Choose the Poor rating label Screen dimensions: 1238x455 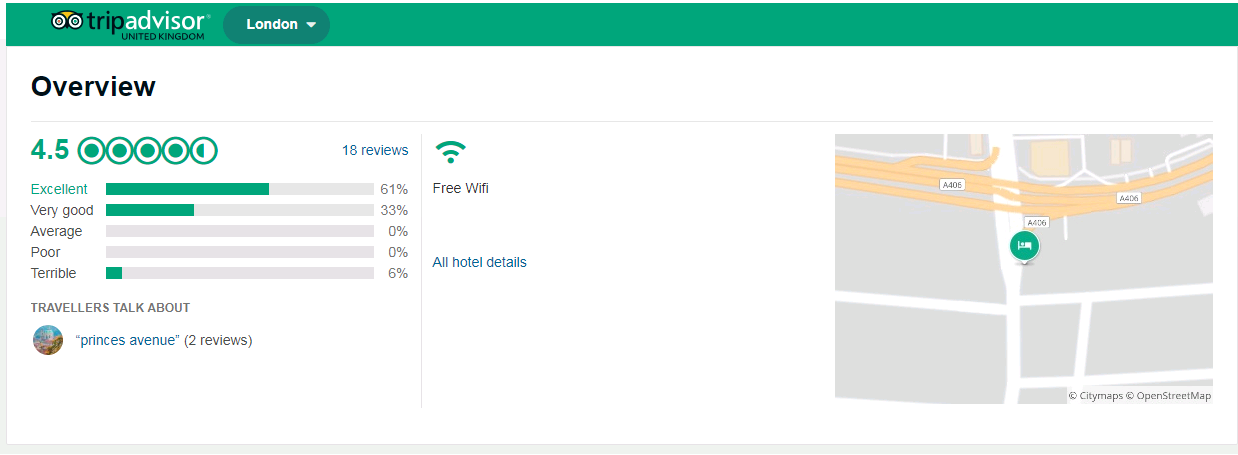(x=45, y=252)
